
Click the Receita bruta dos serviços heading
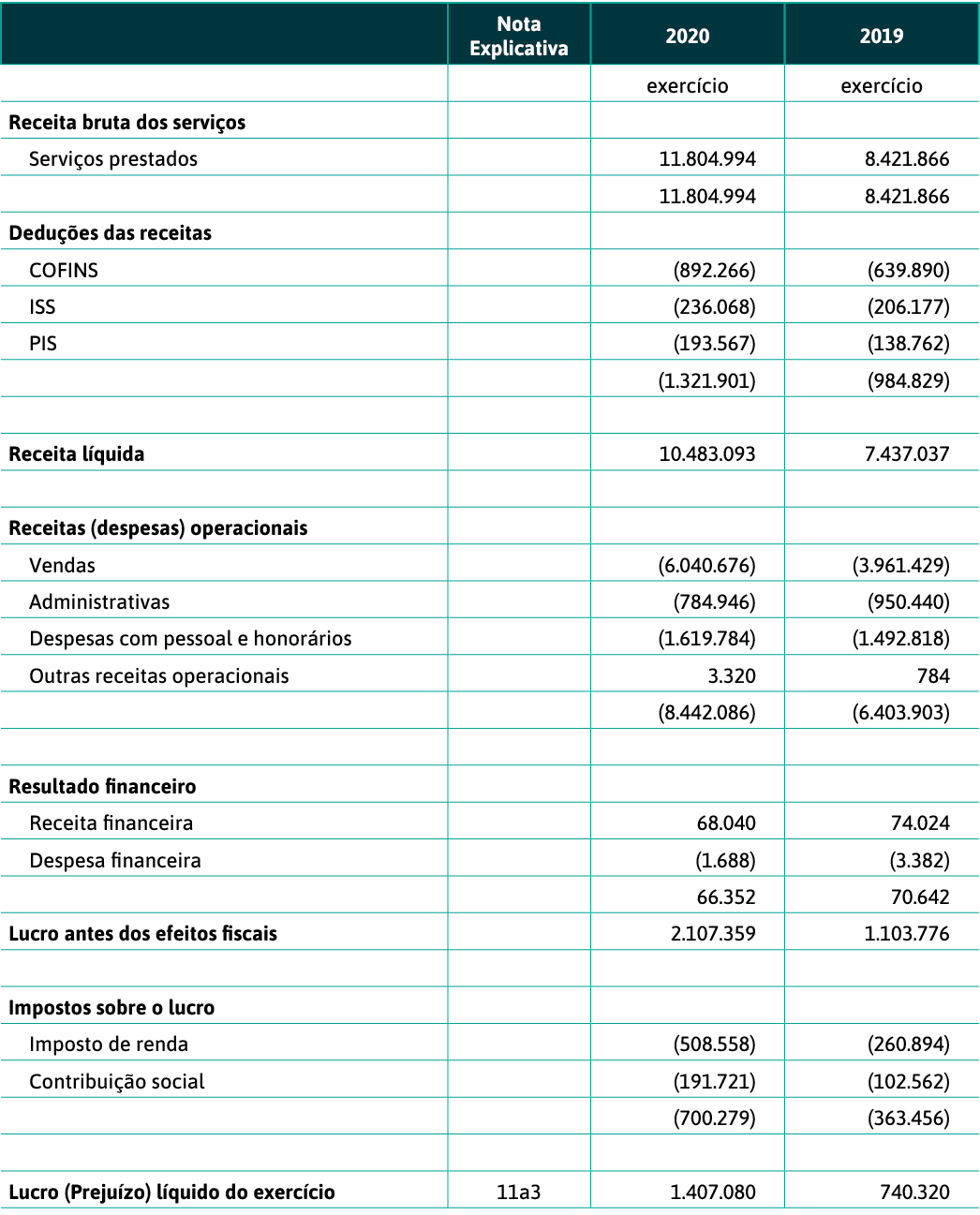click(127, 123)
